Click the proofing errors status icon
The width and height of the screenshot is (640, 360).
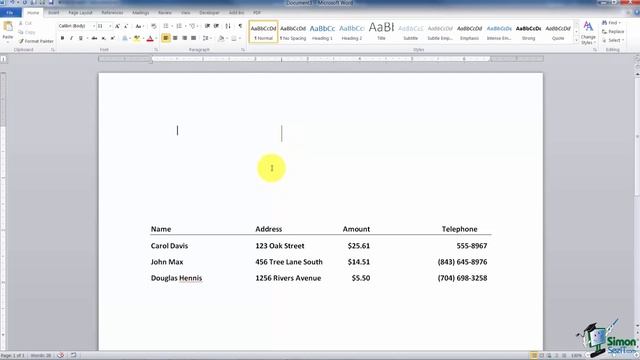[60, 356]
